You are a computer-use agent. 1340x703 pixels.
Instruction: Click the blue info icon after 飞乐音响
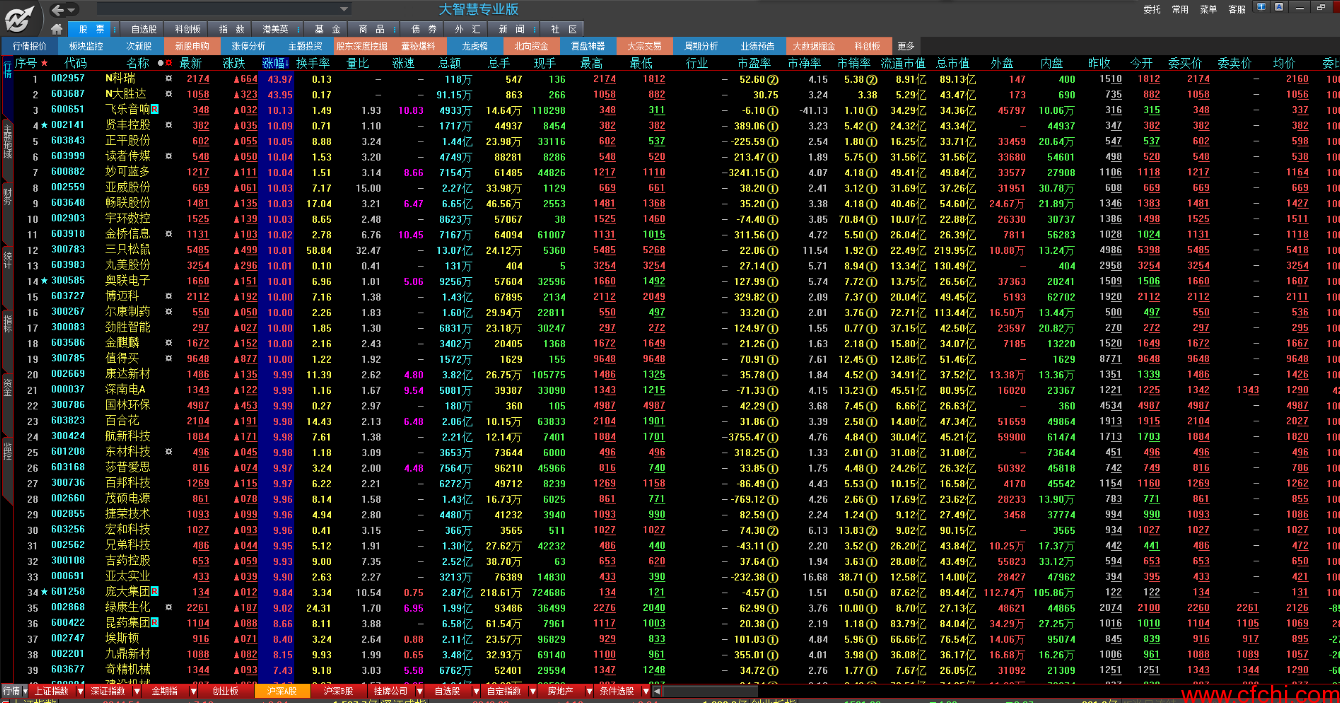pyautogui.click(x=156, y=109)
